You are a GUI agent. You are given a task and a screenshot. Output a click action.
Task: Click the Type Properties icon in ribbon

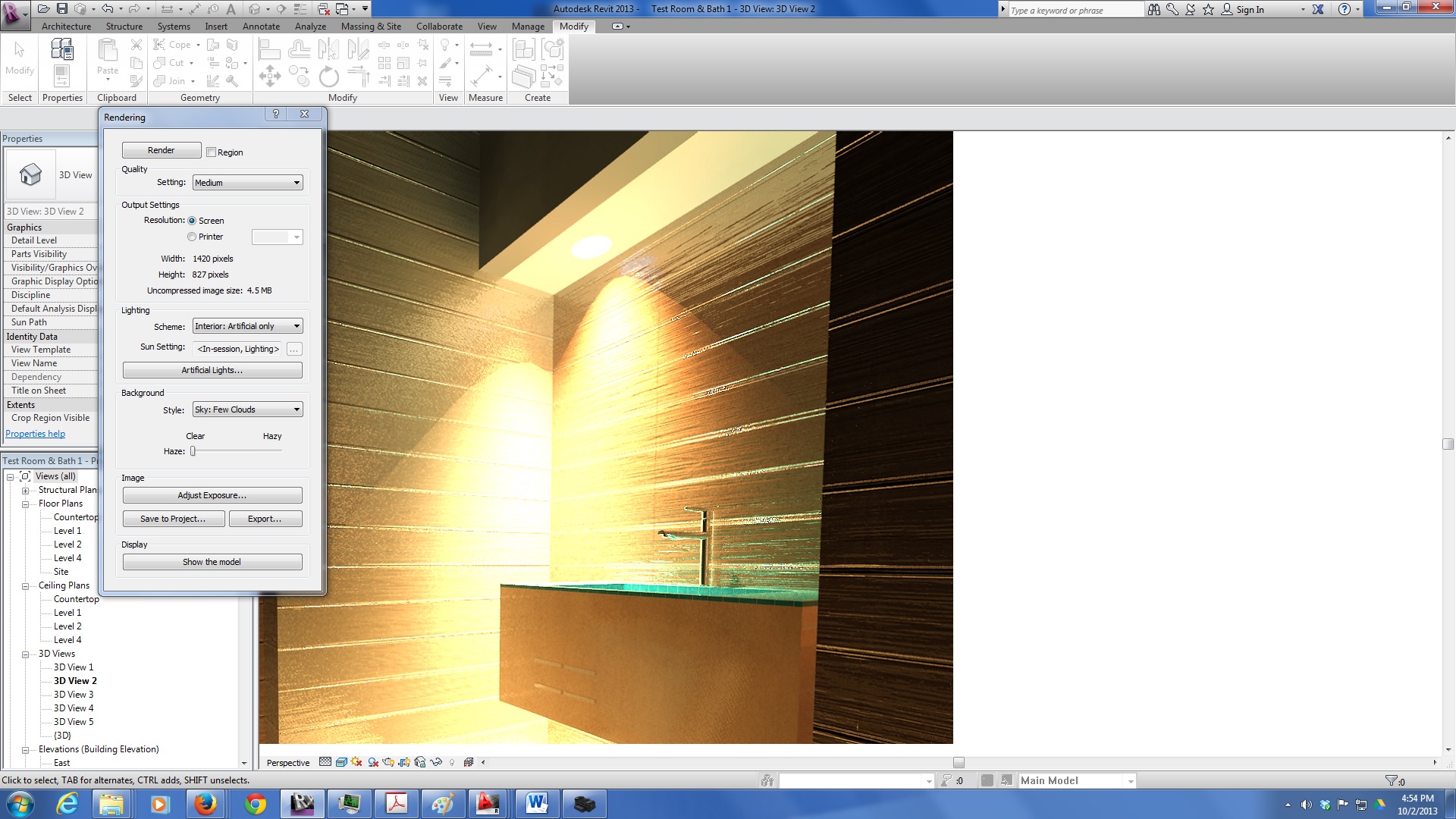tap(62, 50)
